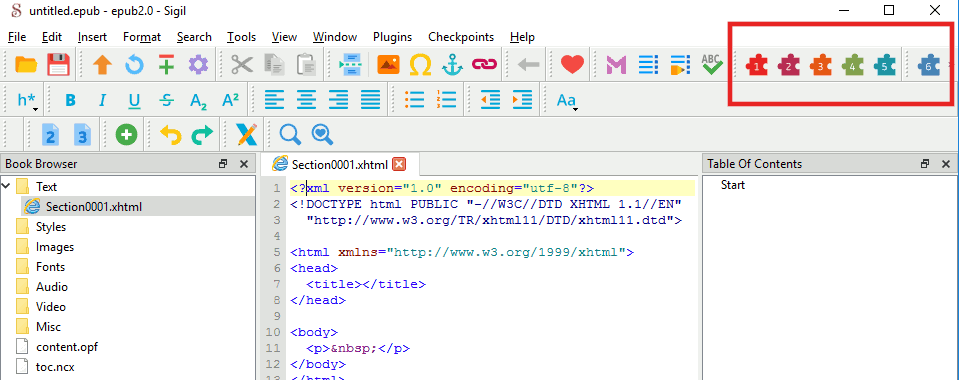This screenshot has width=959, height=380.
Task: Click the list with yellow arrow icon
Action: (x=680, y=64)
